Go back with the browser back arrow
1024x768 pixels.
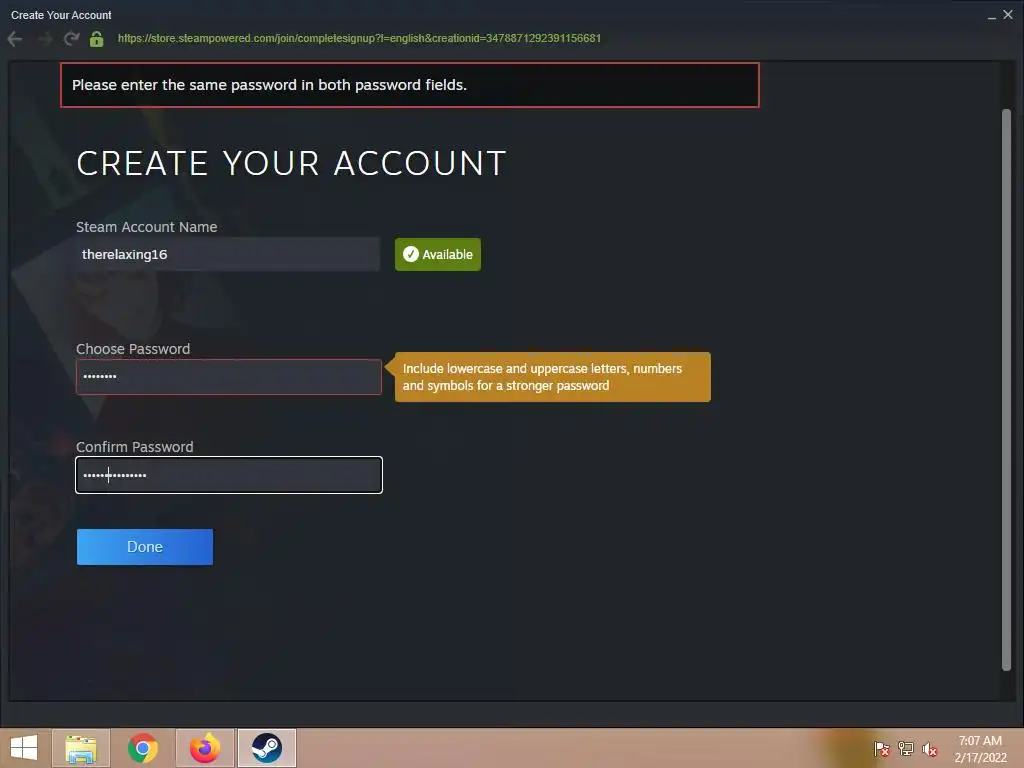pyautogui.click(x=15, y=39)
